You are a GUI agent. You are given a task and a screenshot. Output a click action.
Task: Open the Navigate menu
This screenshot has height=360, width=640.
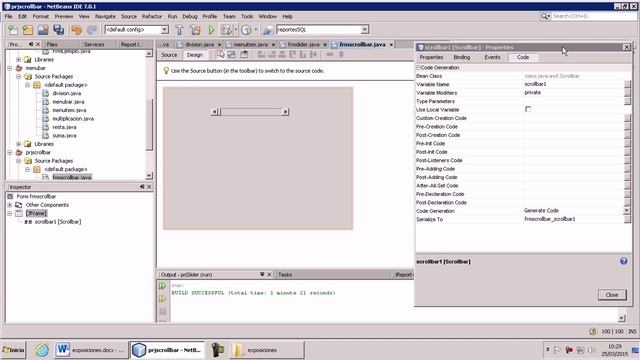tap(105, 16)
